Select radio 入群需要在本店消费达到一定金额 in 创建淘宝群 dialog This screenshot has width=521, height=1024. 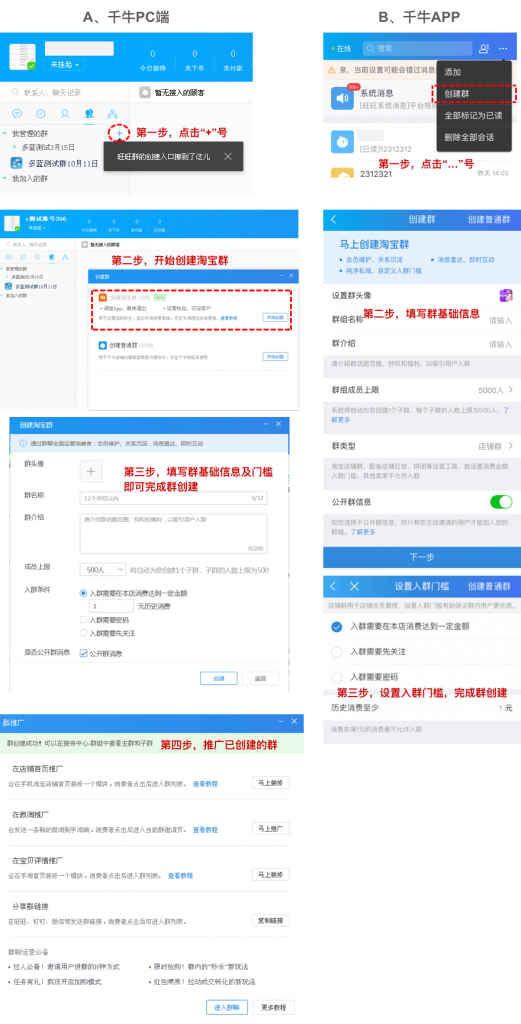point(83,593)
